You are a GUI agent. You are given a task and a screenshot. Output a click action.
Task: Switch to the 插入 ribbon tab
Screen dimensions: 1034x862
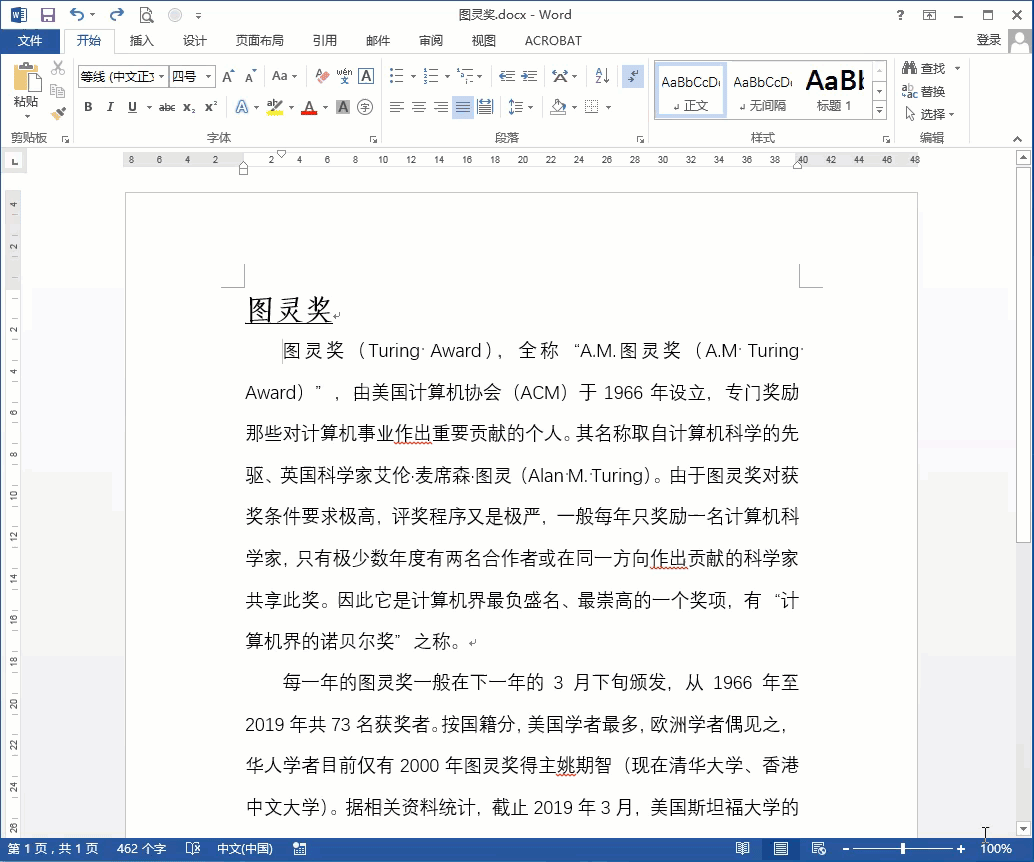click(141, 41)
